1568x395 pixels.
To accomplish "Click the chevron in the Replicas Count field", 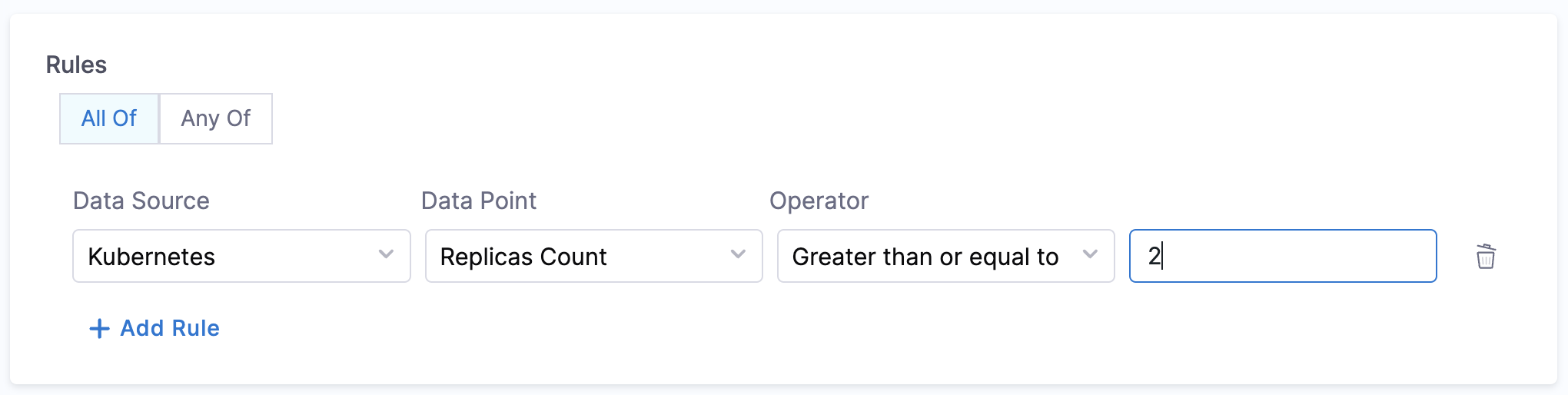I will pyautogui.click(x=738, y=254).
